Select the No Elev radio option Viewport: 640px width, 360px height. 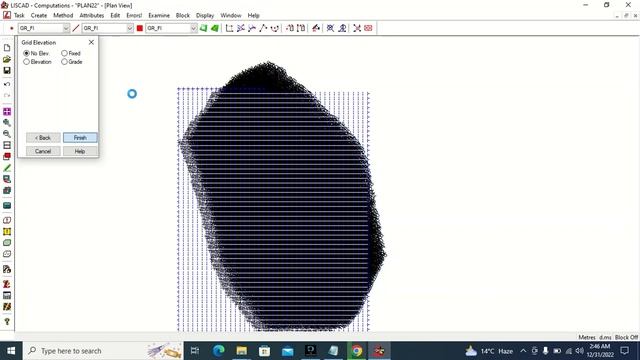click(26, 53)
